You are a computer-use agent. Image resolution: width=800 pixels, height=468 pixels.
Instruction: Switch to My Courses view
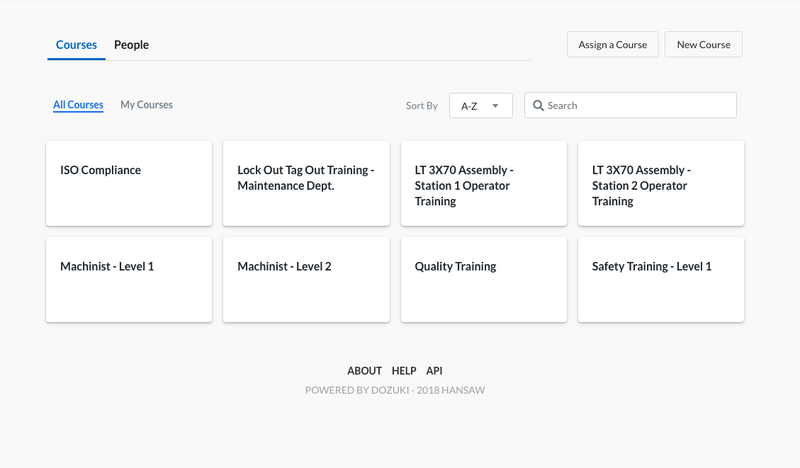146,105
